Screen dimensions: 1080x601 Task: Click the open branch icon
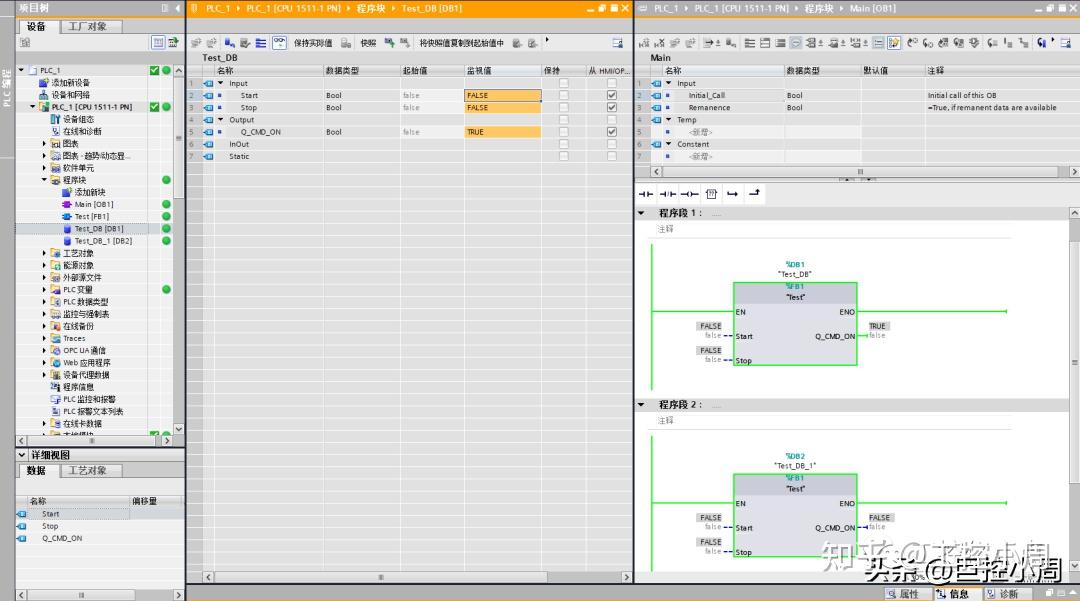point(733,194)
